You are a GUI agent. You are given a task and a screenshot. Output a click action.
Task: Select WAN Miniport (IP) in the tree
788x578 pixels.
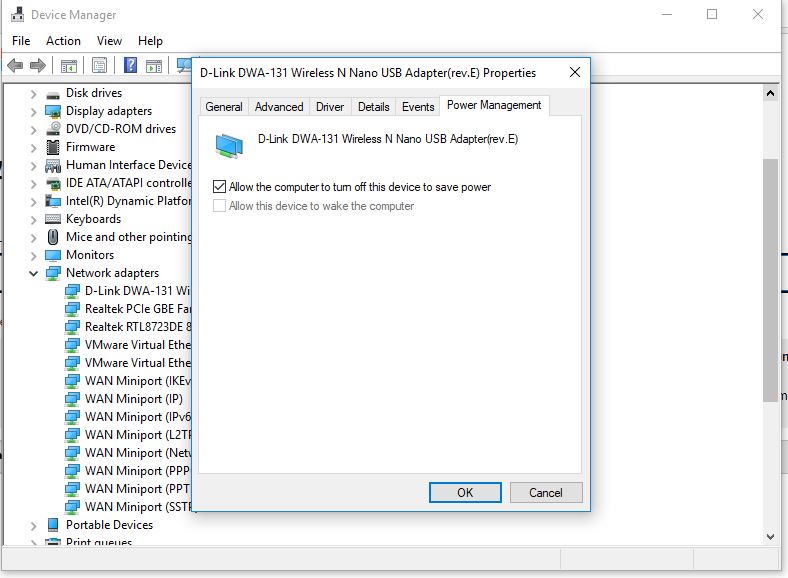pyautogui.click(x=134, y=399)
